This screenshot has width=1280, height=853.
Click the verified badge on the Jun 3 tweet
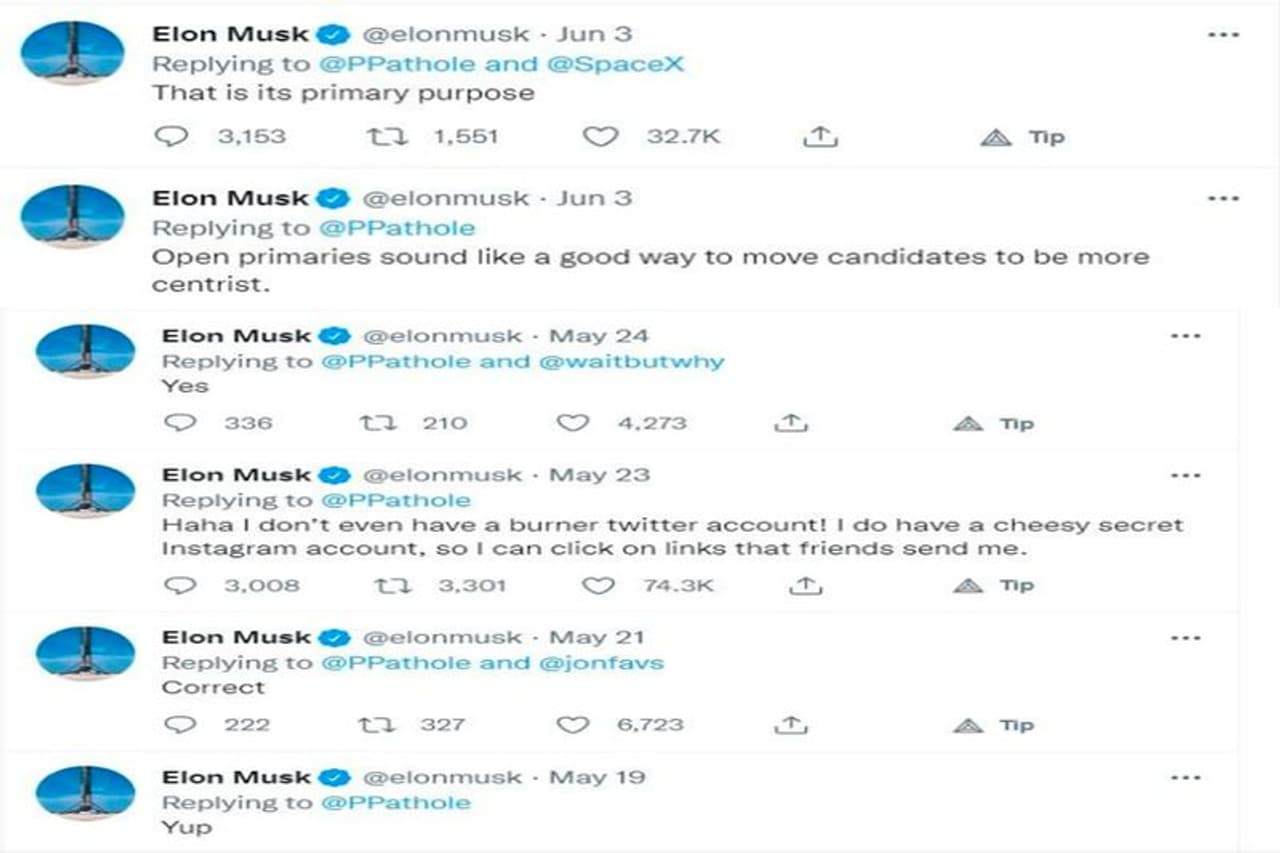click(333, 34)
